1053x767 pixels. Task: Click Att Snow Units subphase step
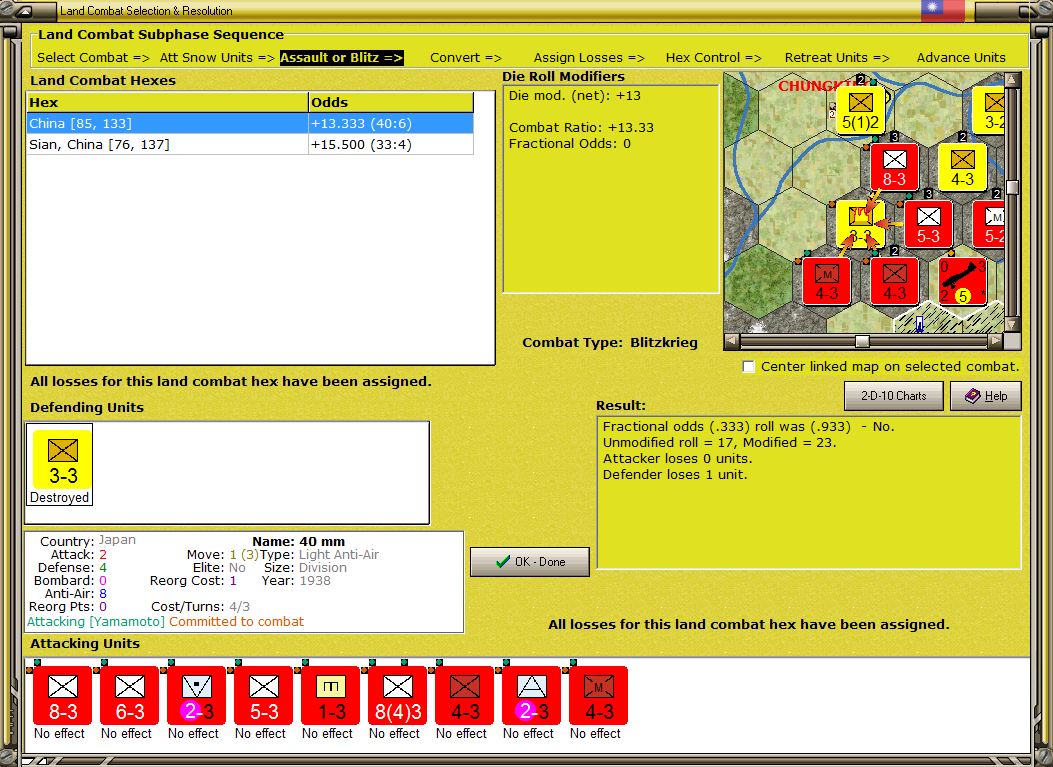217,58
